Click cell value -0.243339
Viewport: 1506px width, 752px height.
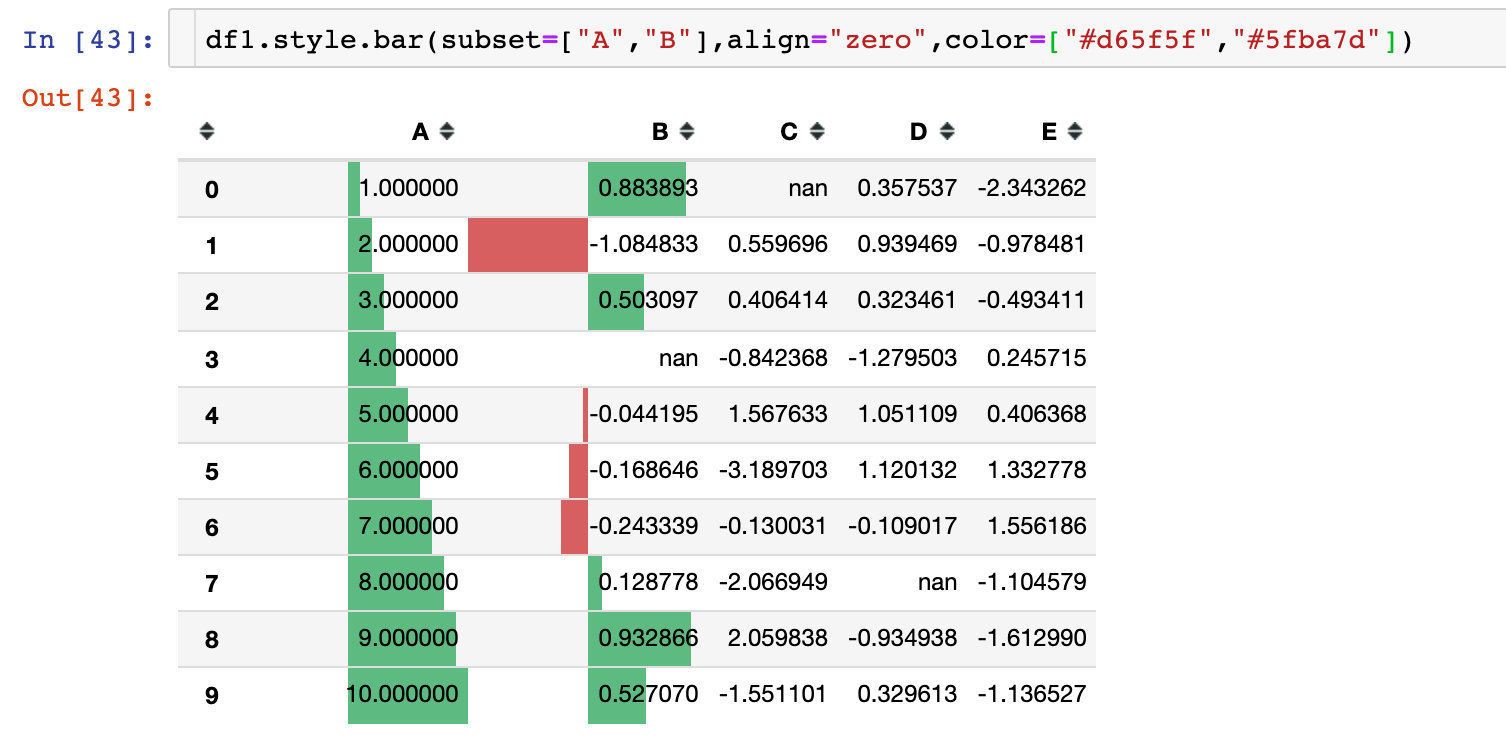click(x=644, y=526)
